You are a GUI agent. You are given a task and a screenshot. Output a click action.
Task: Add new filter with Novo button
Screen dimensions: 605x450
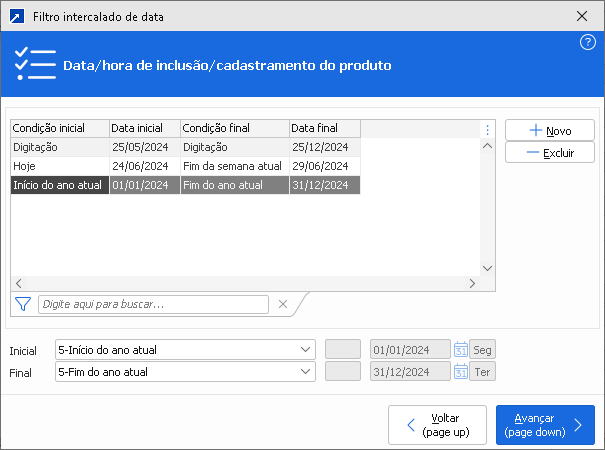(x=549, y=130)
